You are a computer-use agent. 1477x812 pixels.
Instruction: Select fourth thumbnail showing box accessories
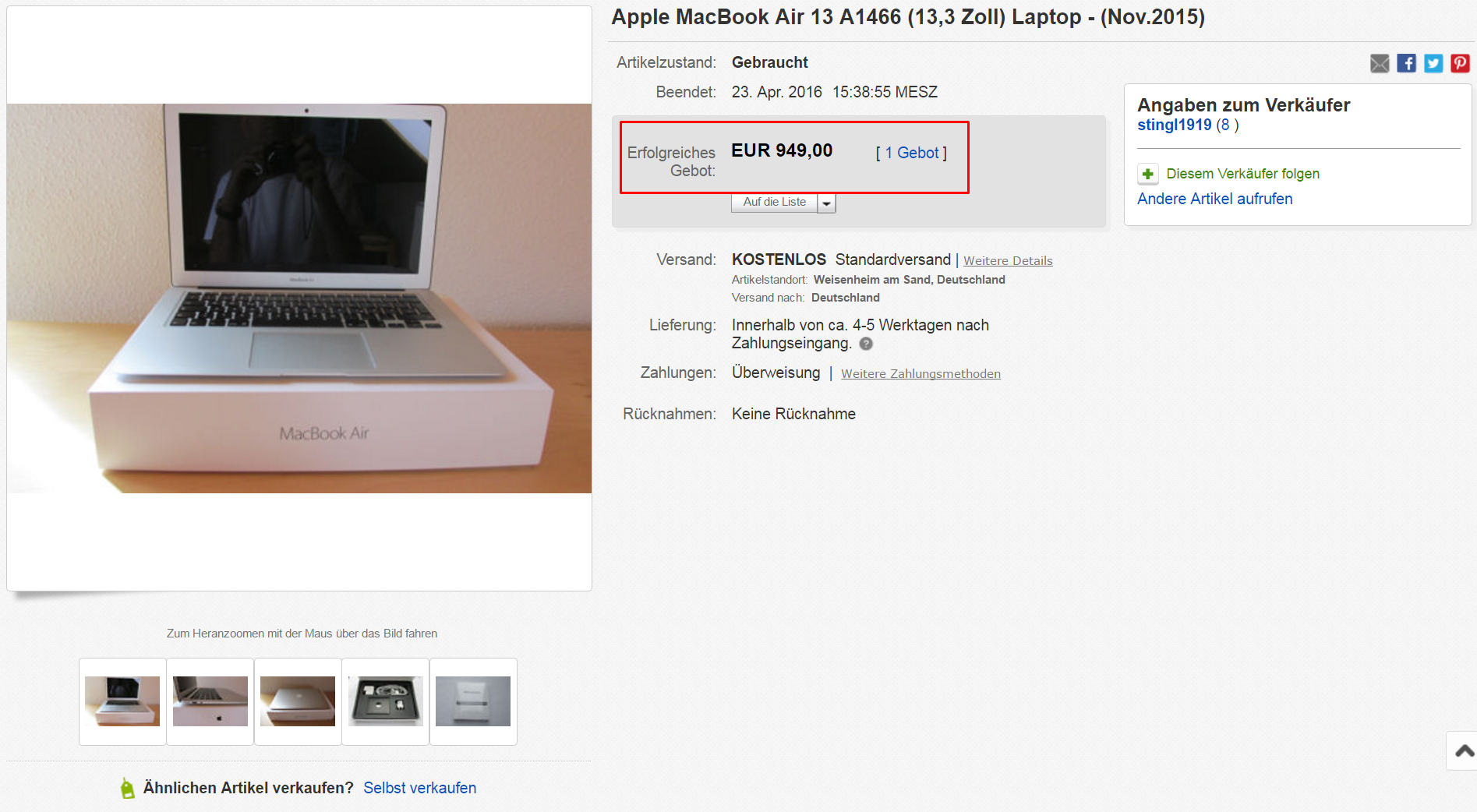tap(386, 701)
